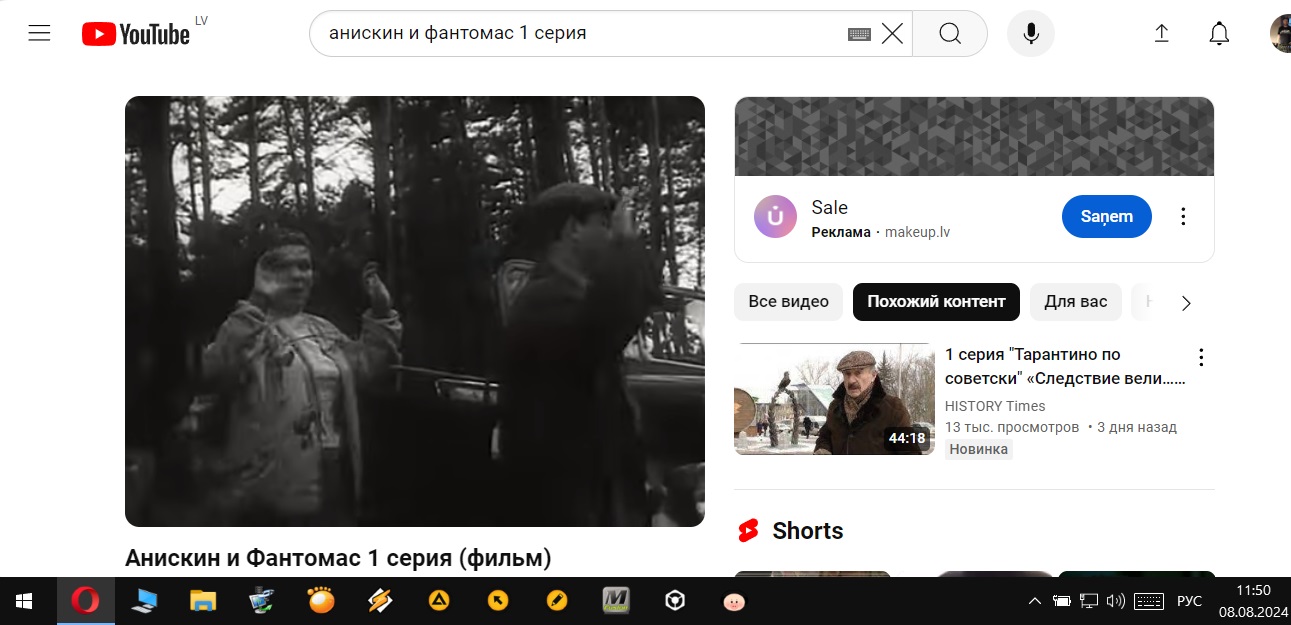Select the Похожий контент chip
Screen dimensions: 1291x625
coord(936,302)
